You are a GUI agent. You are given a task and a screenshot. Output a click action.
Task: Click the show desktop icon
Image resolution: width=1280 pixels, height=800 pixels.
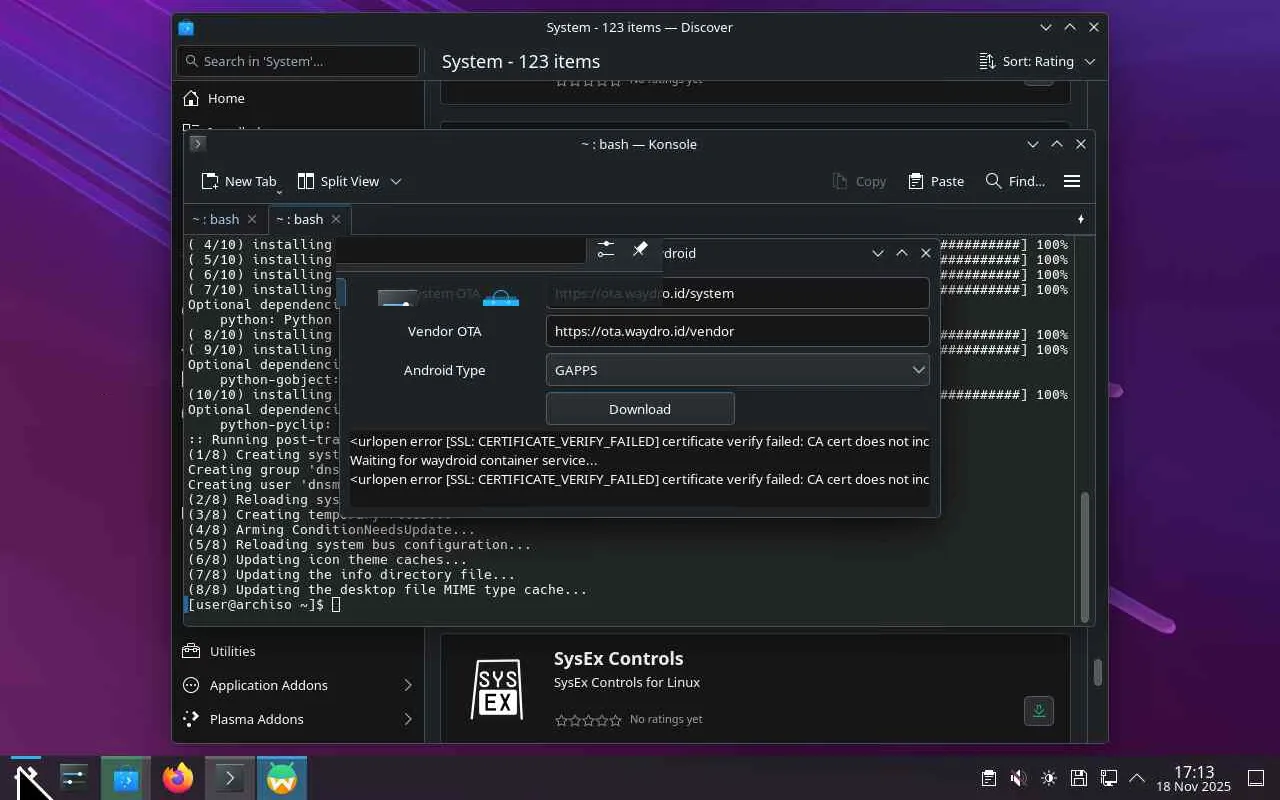(1256, 778)
